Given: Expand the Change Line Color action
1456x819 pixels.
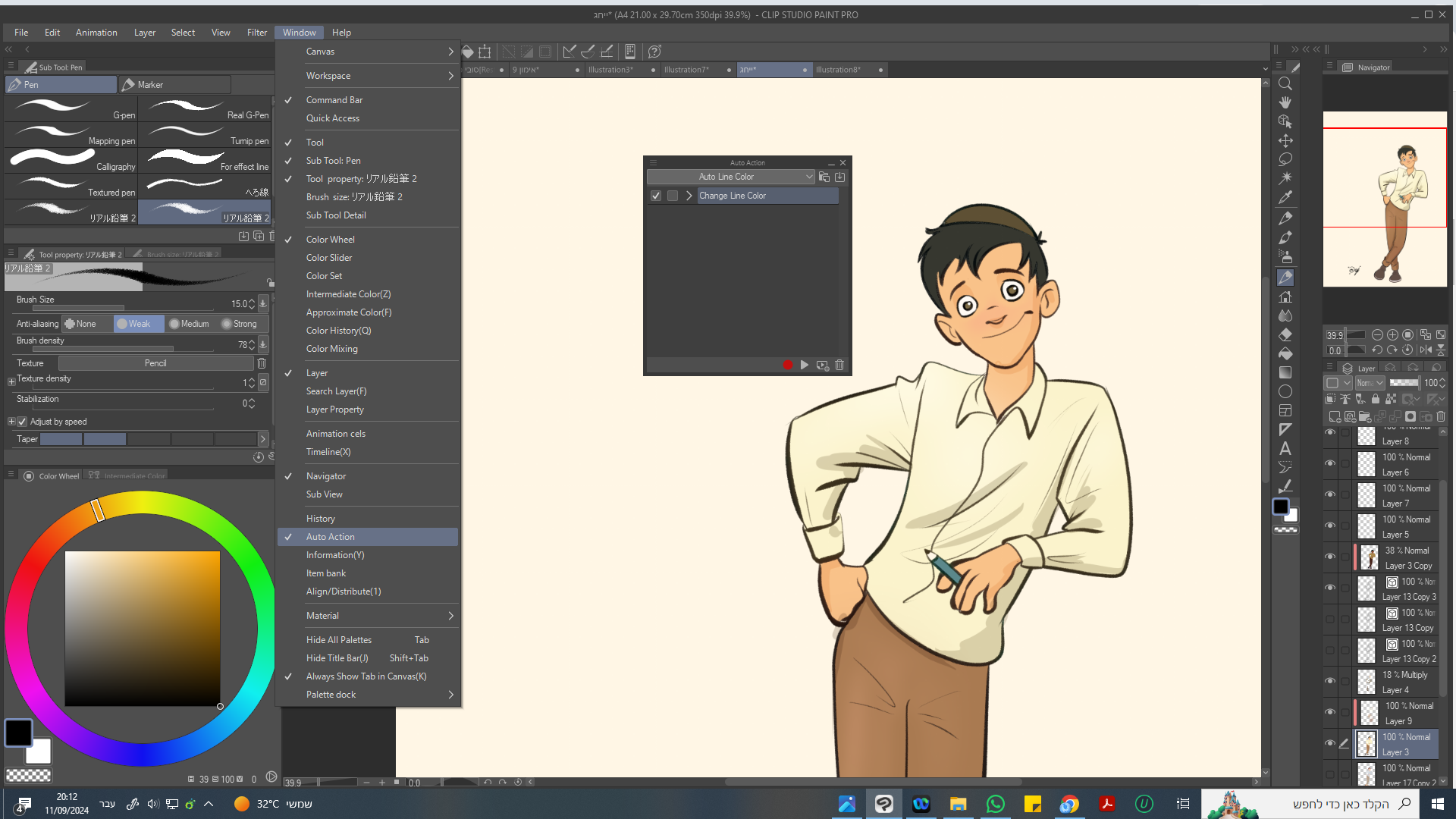Looking at the screenshot, I should (689, 196).
